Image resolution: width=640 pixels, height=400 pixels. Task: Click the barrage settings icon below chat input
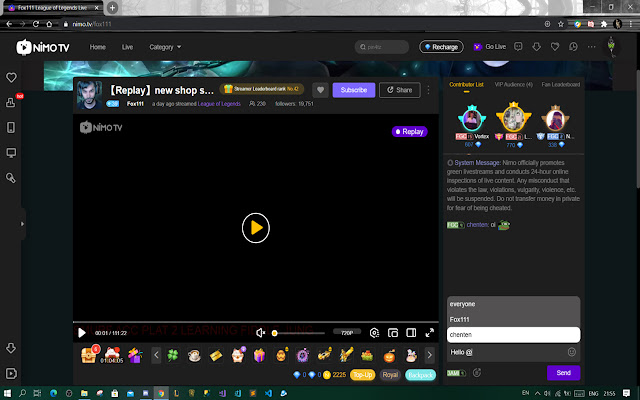coord(477,373)
